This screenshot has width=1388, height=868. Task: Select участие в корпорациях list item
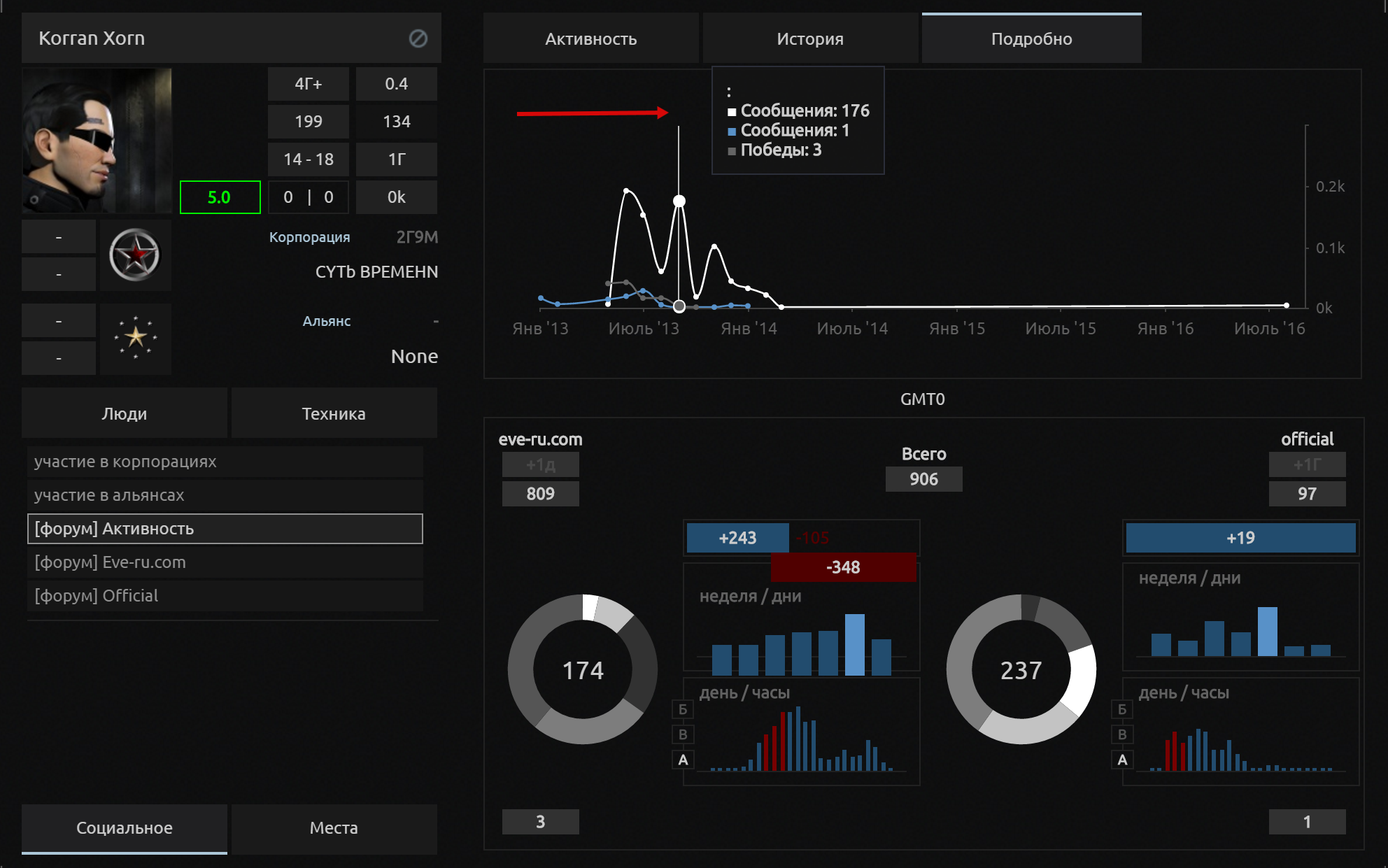coord(225,462)
